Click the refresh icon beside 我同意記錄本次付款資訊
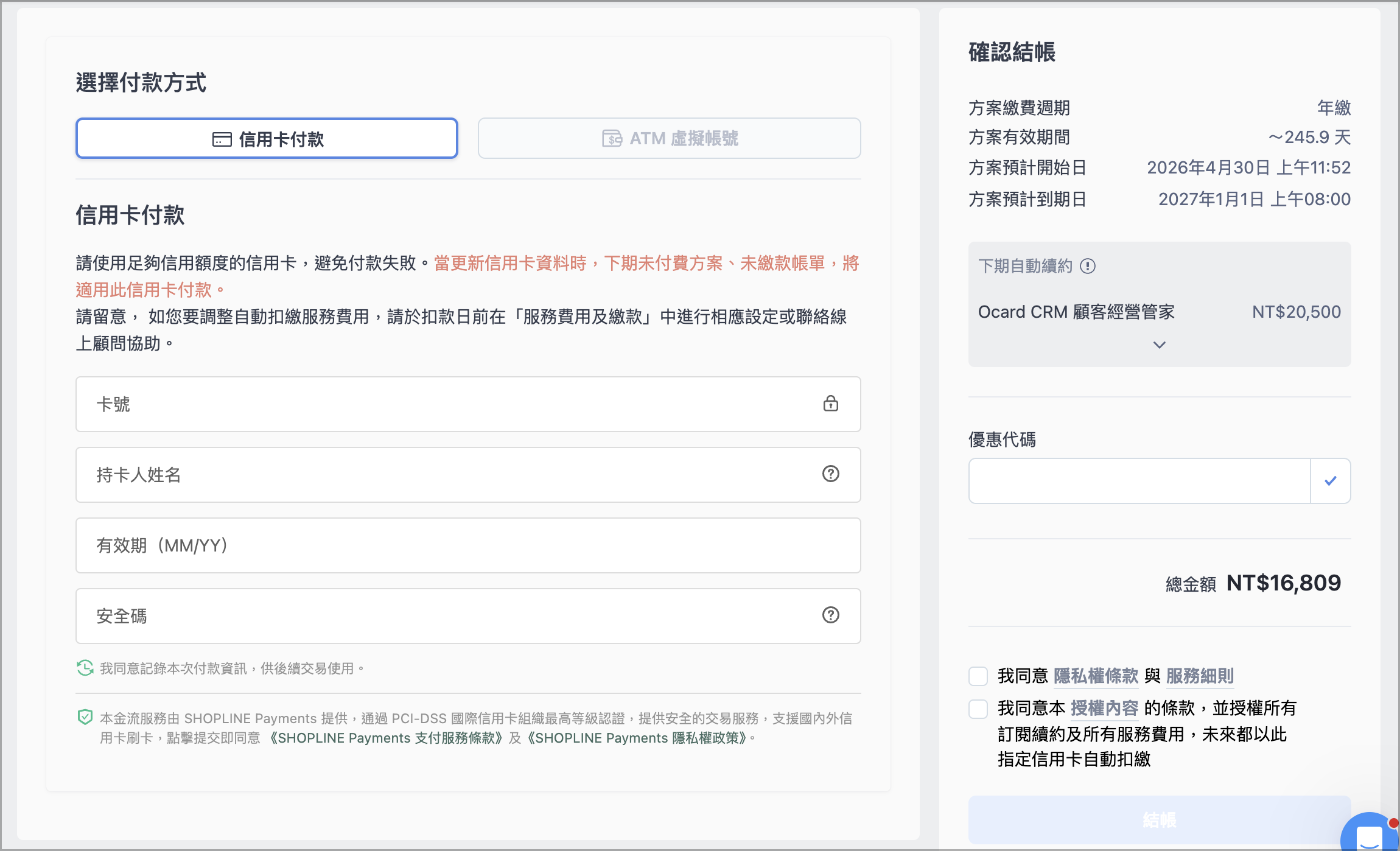Image resolution: width=1400 pixels, height=851 pixels. (85, 668)
